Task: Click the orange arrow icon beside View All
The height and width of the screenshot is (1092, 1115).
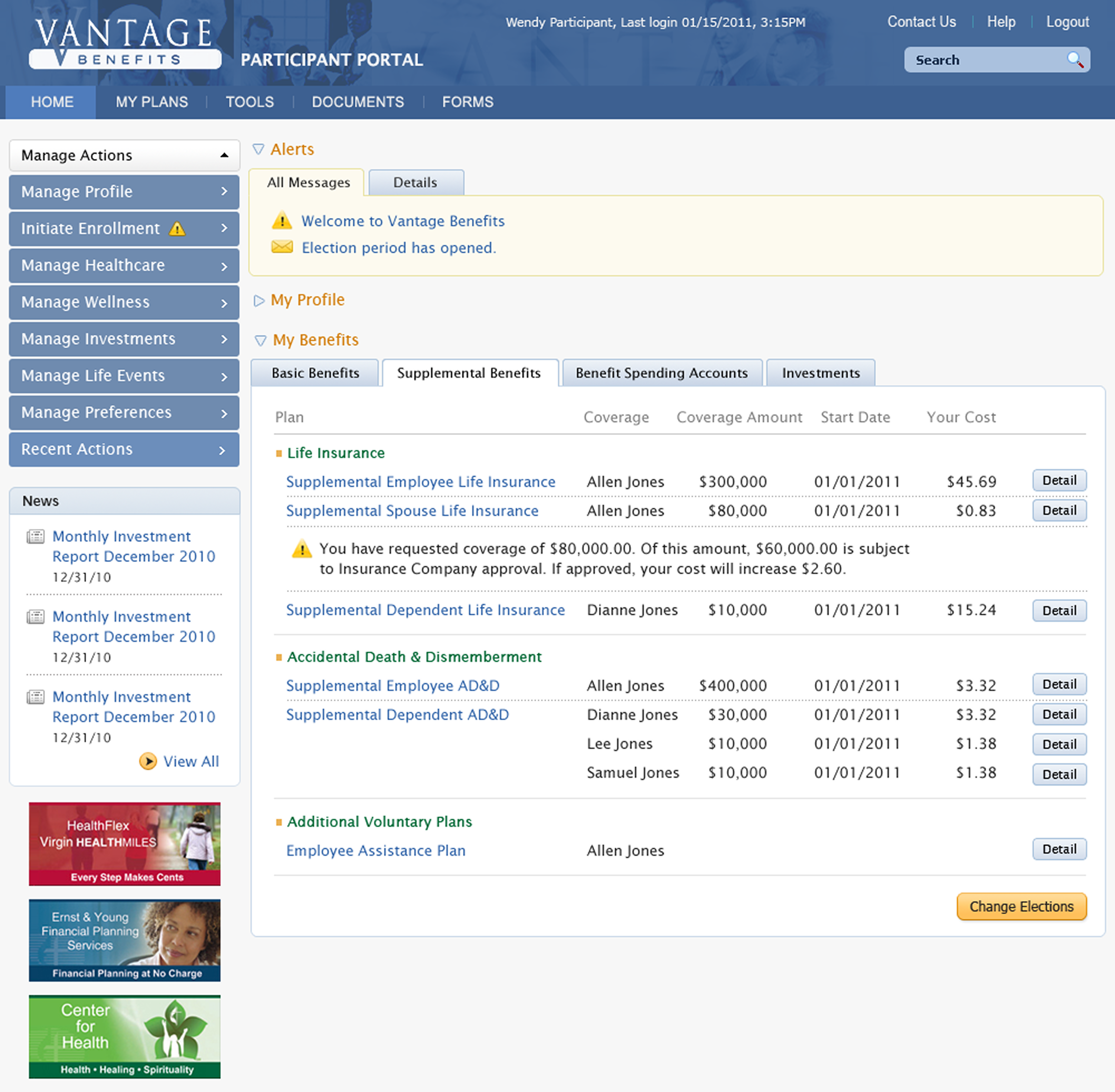Action: click(148, 761)
